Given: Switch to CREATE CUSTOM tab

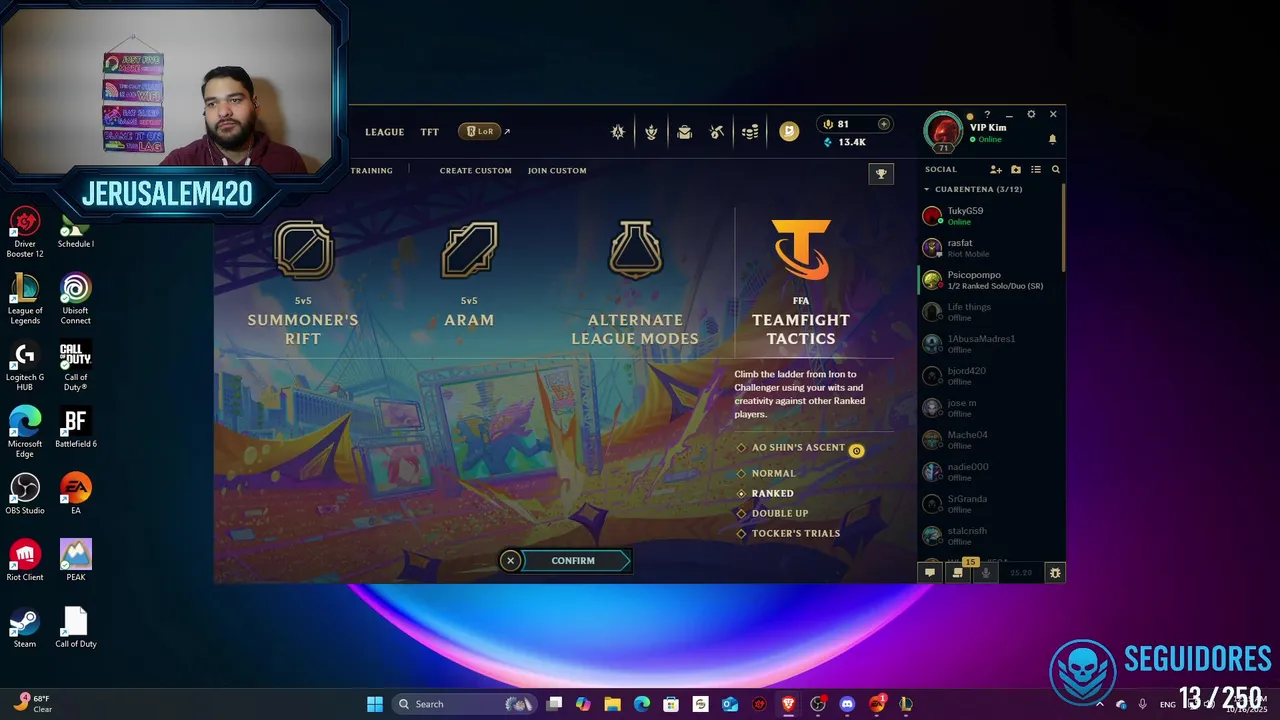Looking at the screenshot, I should [476, 171].
